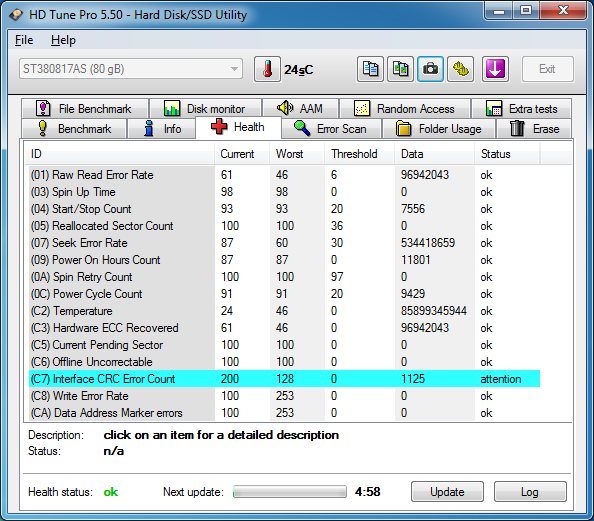Select the Reallocated Sector Count row
The width and height of the screenshot is (594, 521).
[284, 226]
